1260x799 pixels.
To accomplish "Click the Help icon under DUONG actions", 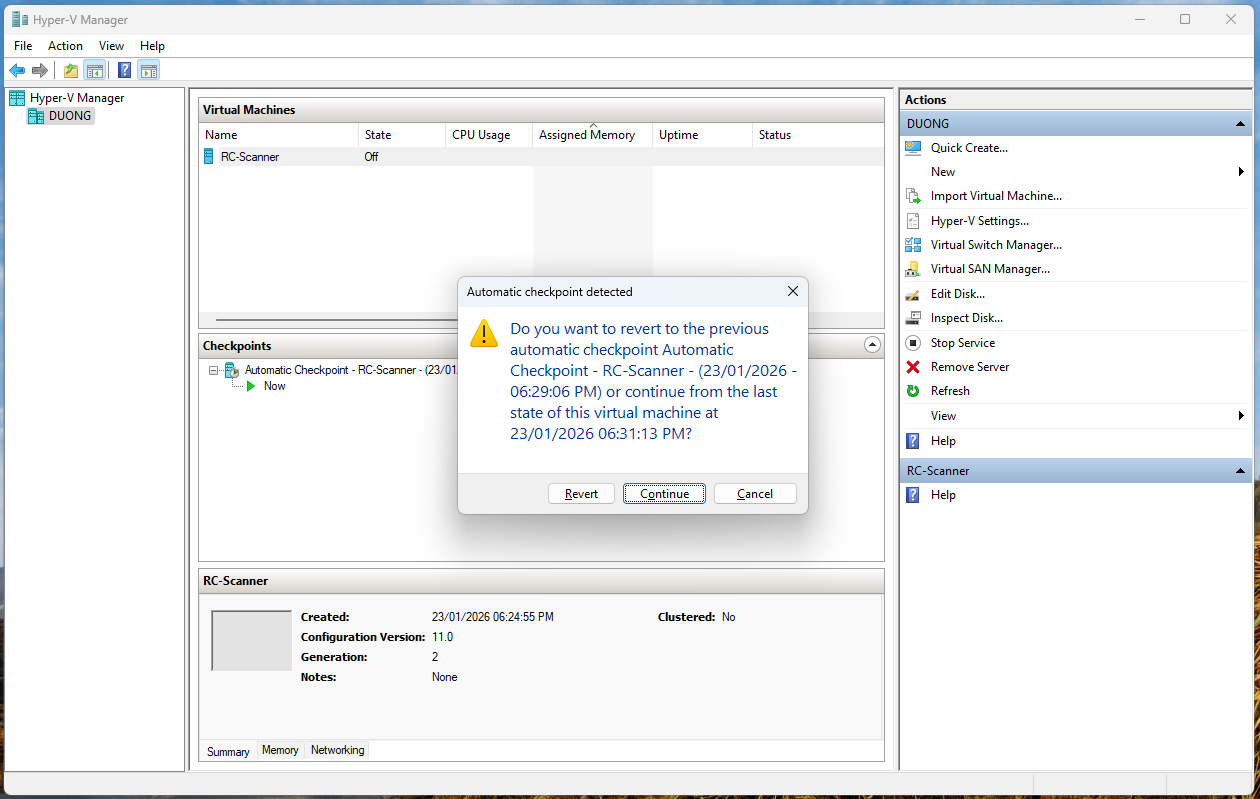I will (x=913, y=441).
